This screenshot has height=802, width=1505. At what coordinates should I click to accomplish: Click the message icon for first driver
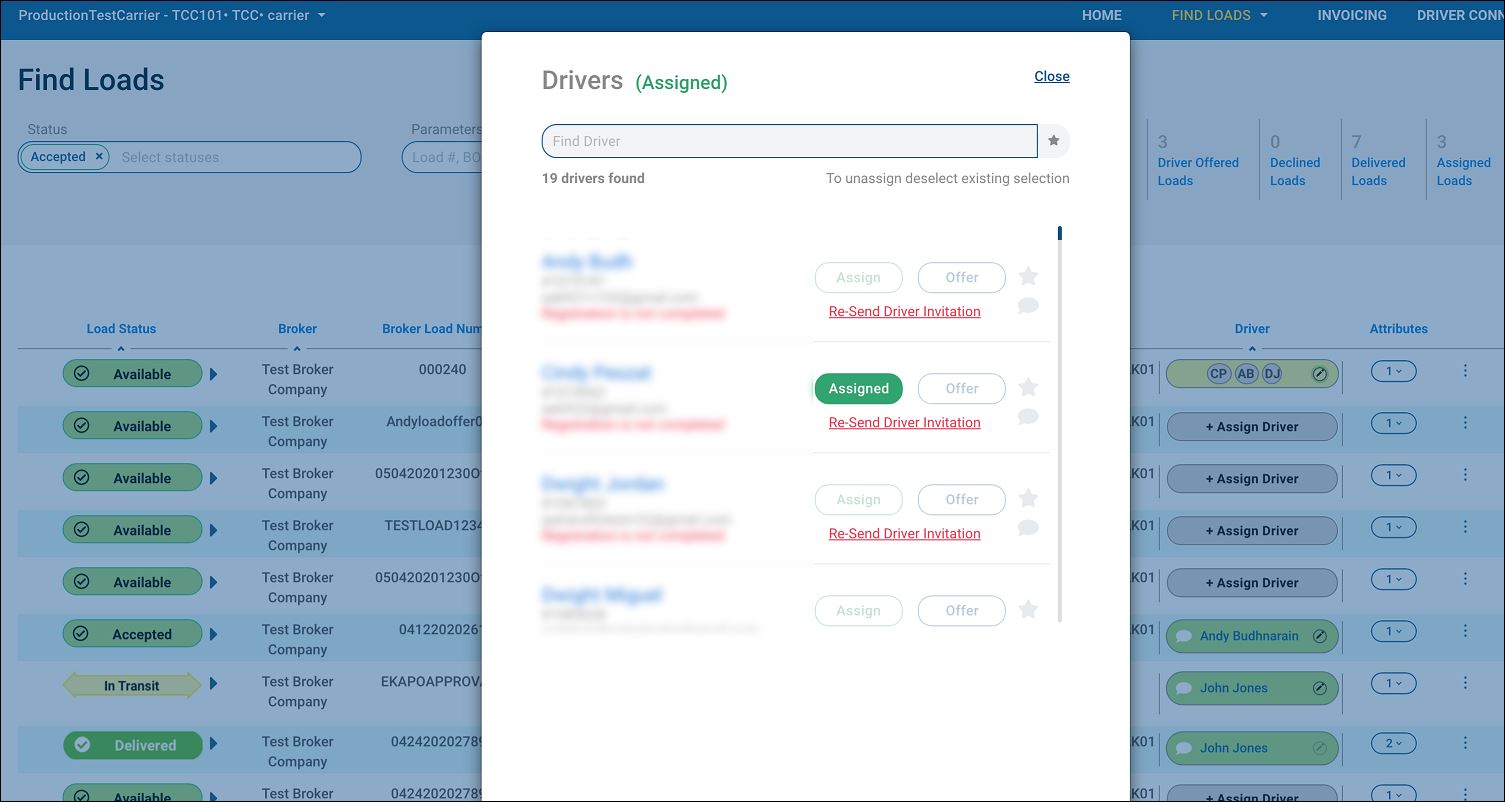1028,306
